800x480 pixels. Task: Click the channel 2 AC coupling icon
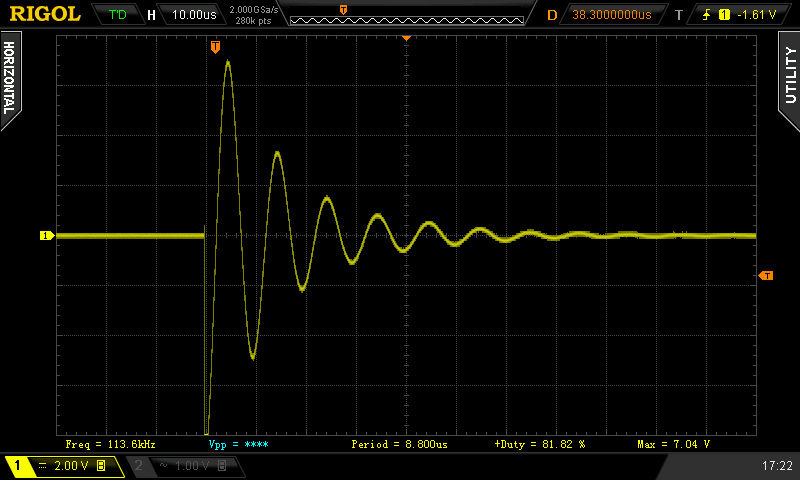pos(163,465)
